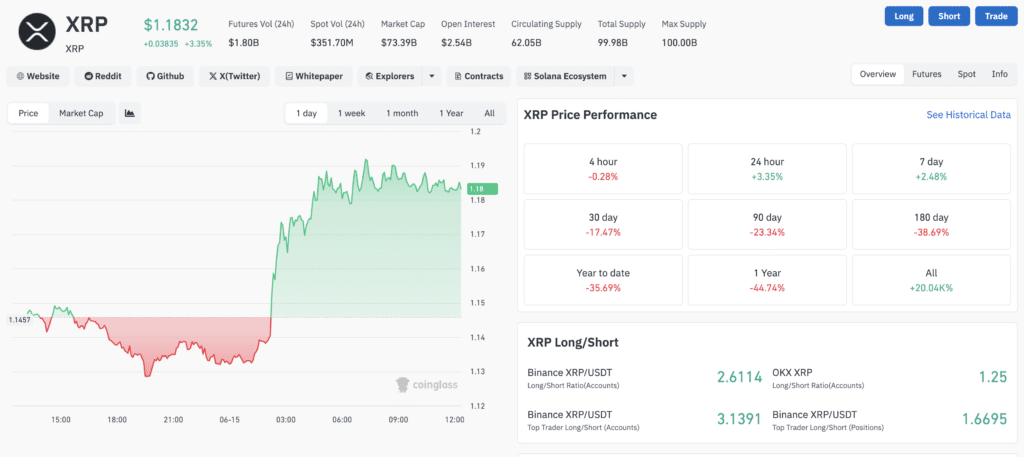The width and height of the screenshot is (1024, 457).
Task: Click the 7 day performance card
Action: point(931,168)
